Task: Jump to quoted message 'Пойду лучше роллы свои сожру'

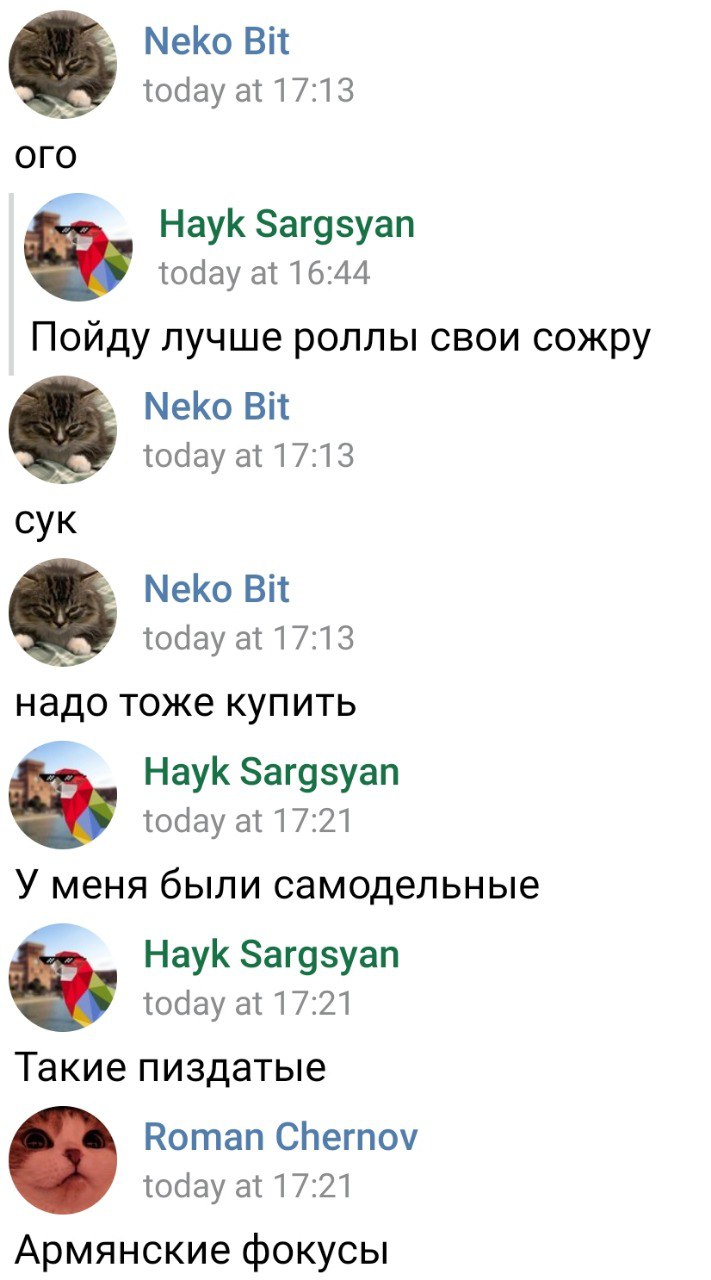Action: point(341,338)
